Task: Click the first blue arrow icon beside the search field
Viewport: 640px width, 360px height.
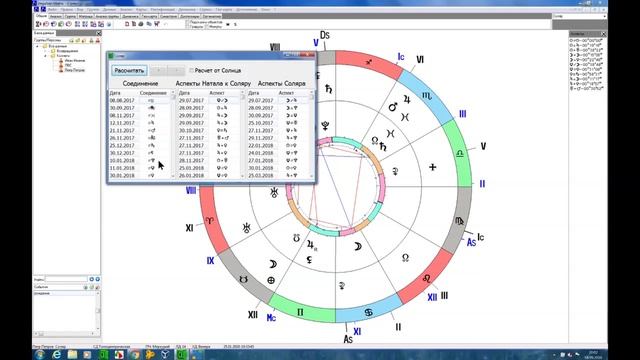Action: pos(91,279)
